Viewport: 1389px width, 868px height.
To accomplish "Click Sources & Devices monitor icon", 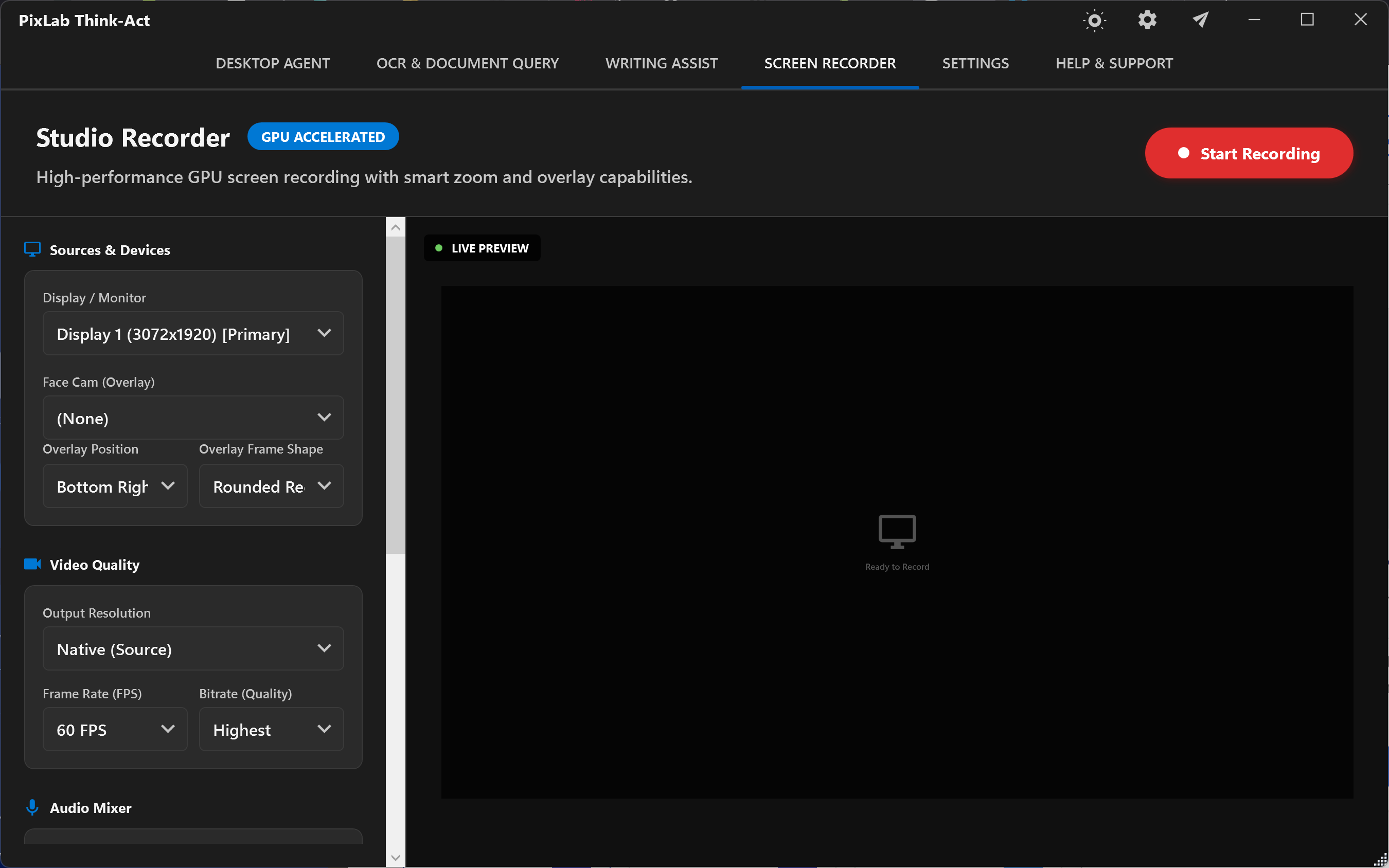I will 32,250.
